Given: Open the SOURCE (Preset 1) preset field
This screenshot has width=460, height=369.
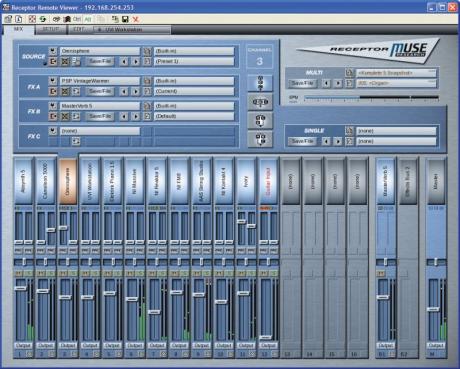Looking at the screenshot, I should tap(194, 61).
